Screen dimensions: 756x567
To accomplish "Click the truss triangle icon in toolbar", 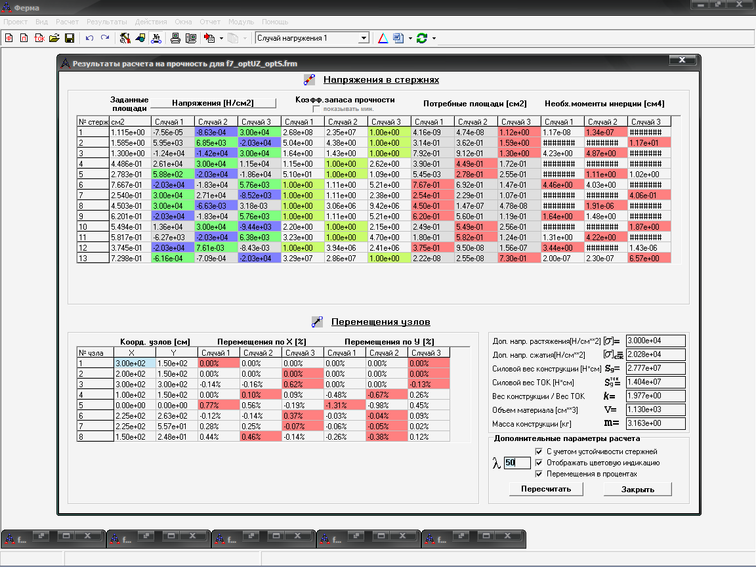I will [383, 38].
